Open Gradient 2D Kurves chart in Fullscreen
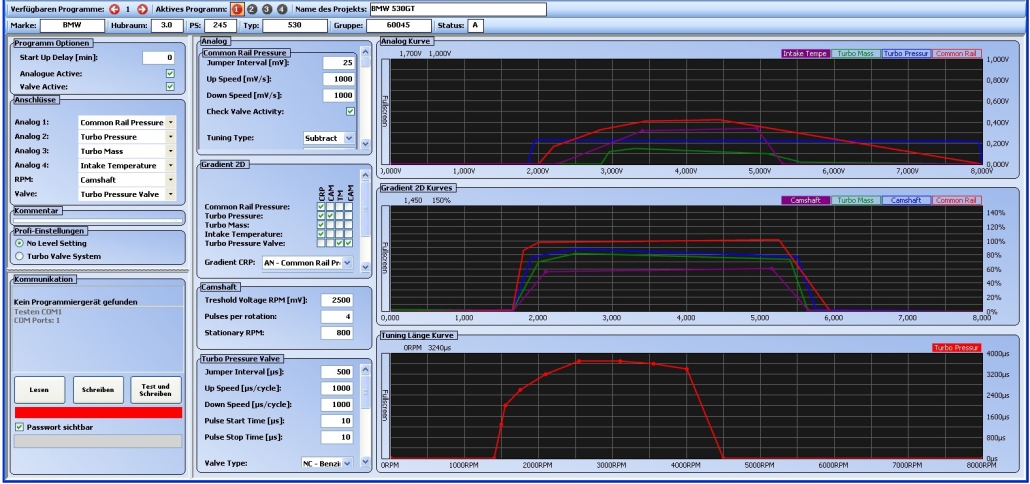This screenshot has height=484, width=1030. point(385,259)
